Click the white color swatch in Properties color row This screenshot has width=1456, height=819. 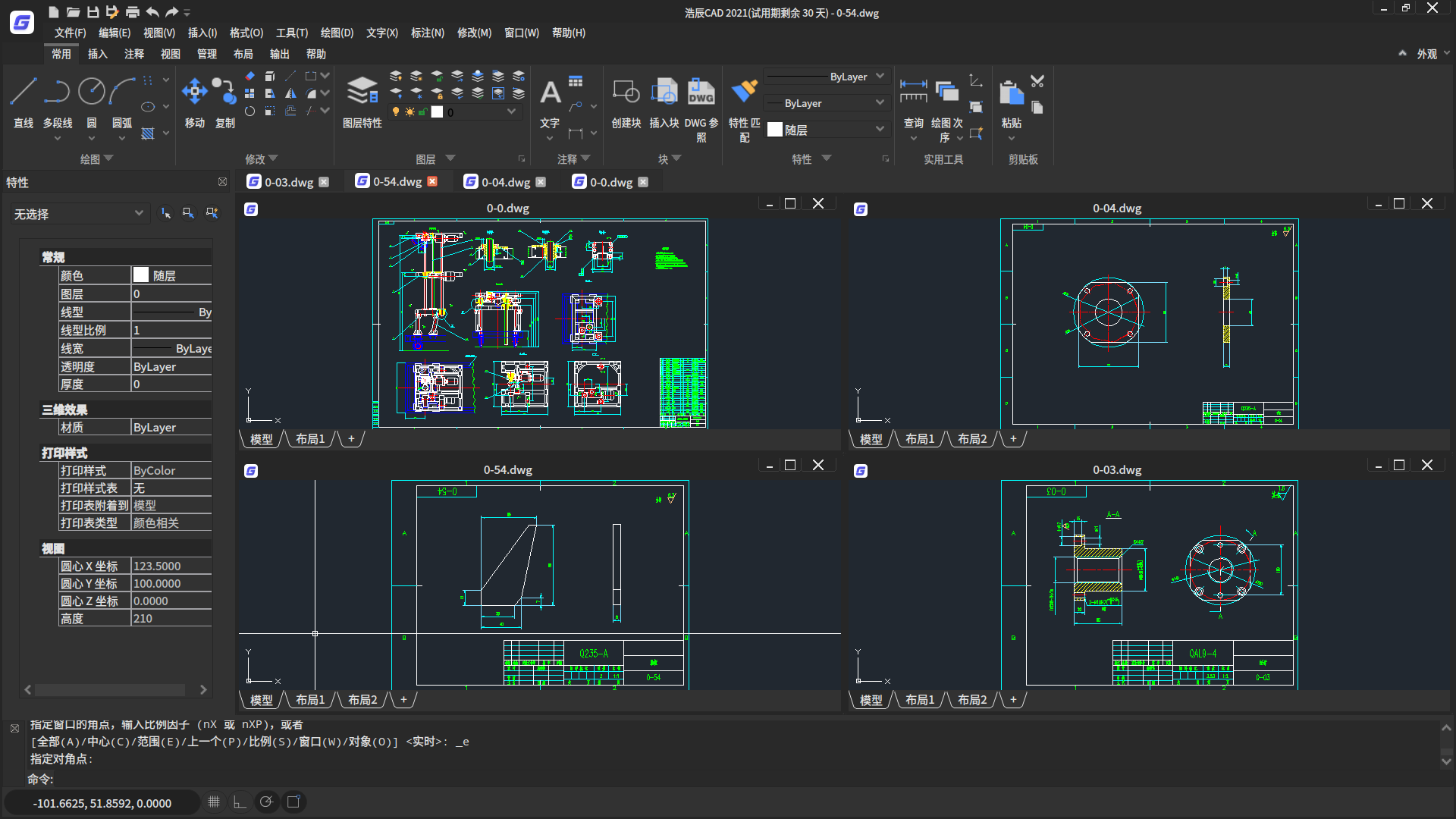[141, 275]
